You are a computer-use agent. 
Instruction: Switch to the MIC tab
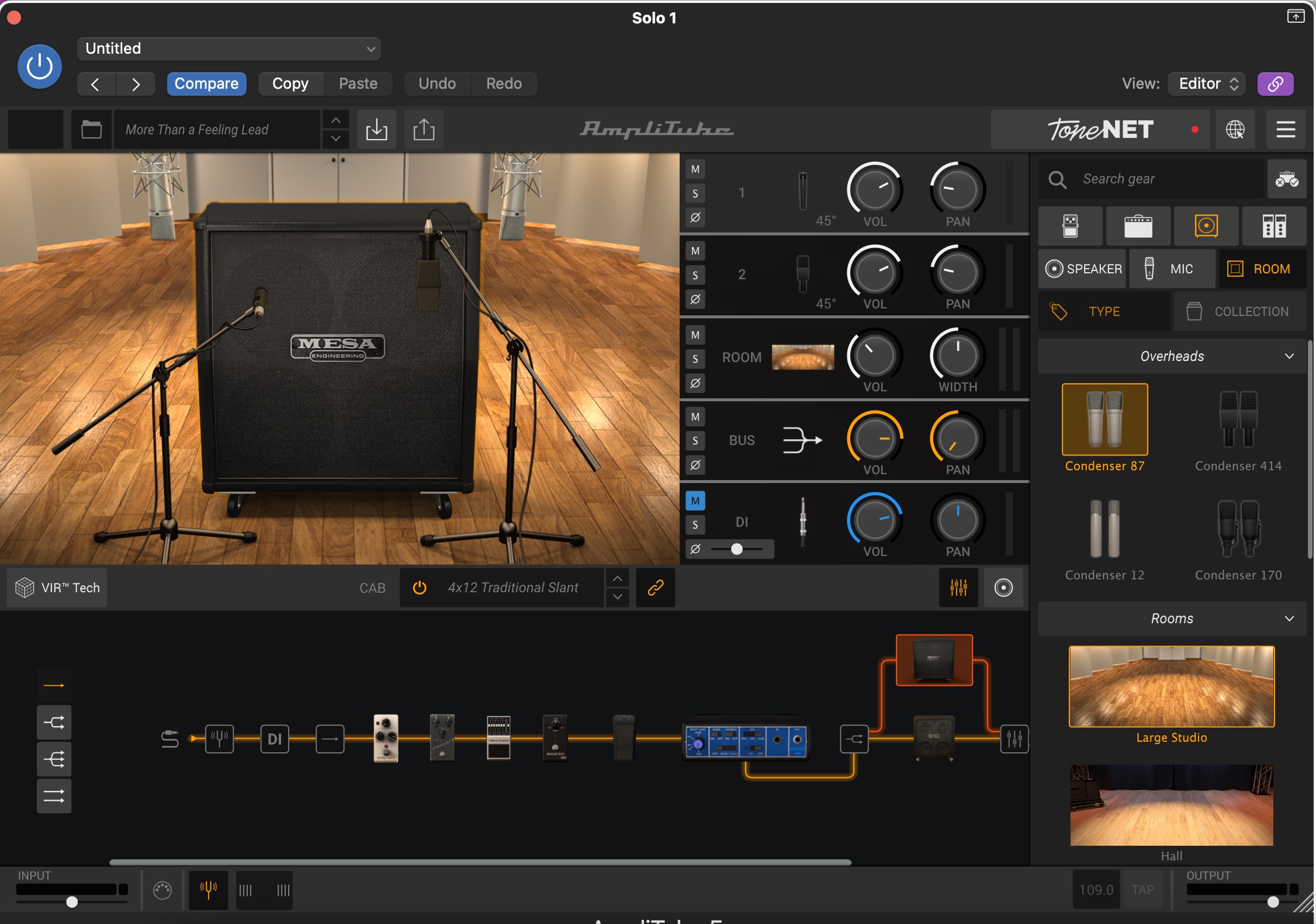pos(1172,269)
